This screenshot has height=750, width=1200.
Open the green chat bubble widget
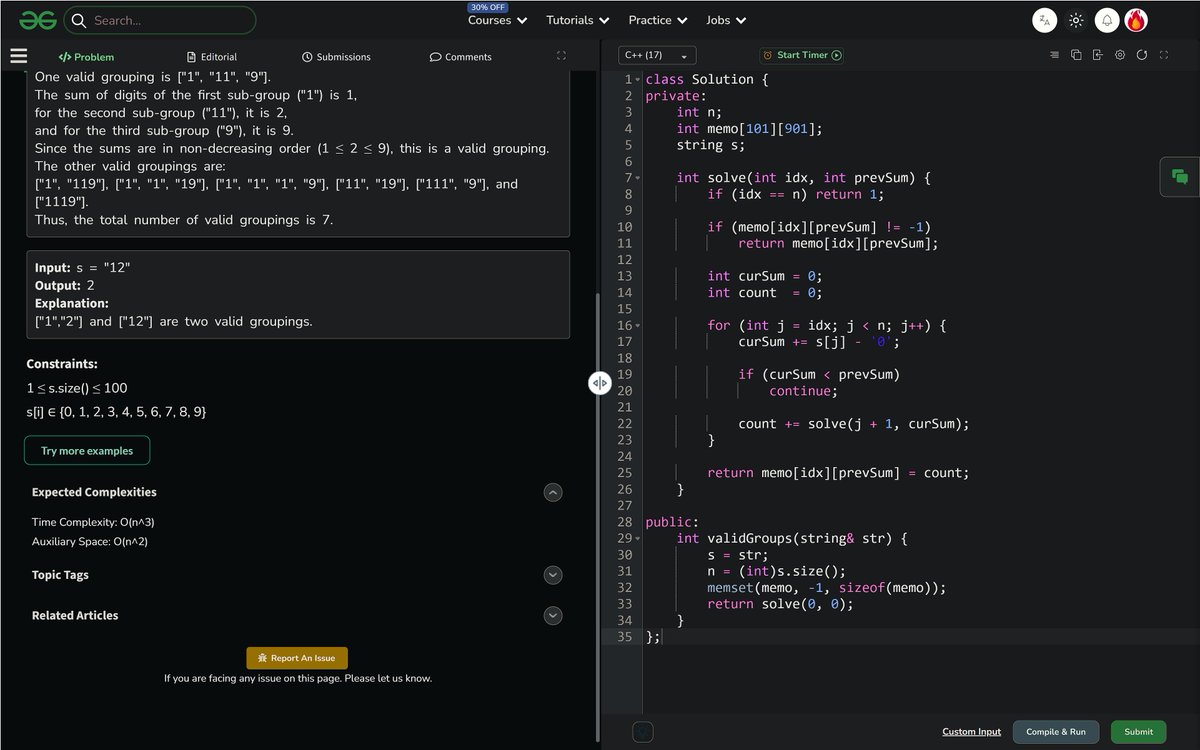click(x=1180, y=177)
